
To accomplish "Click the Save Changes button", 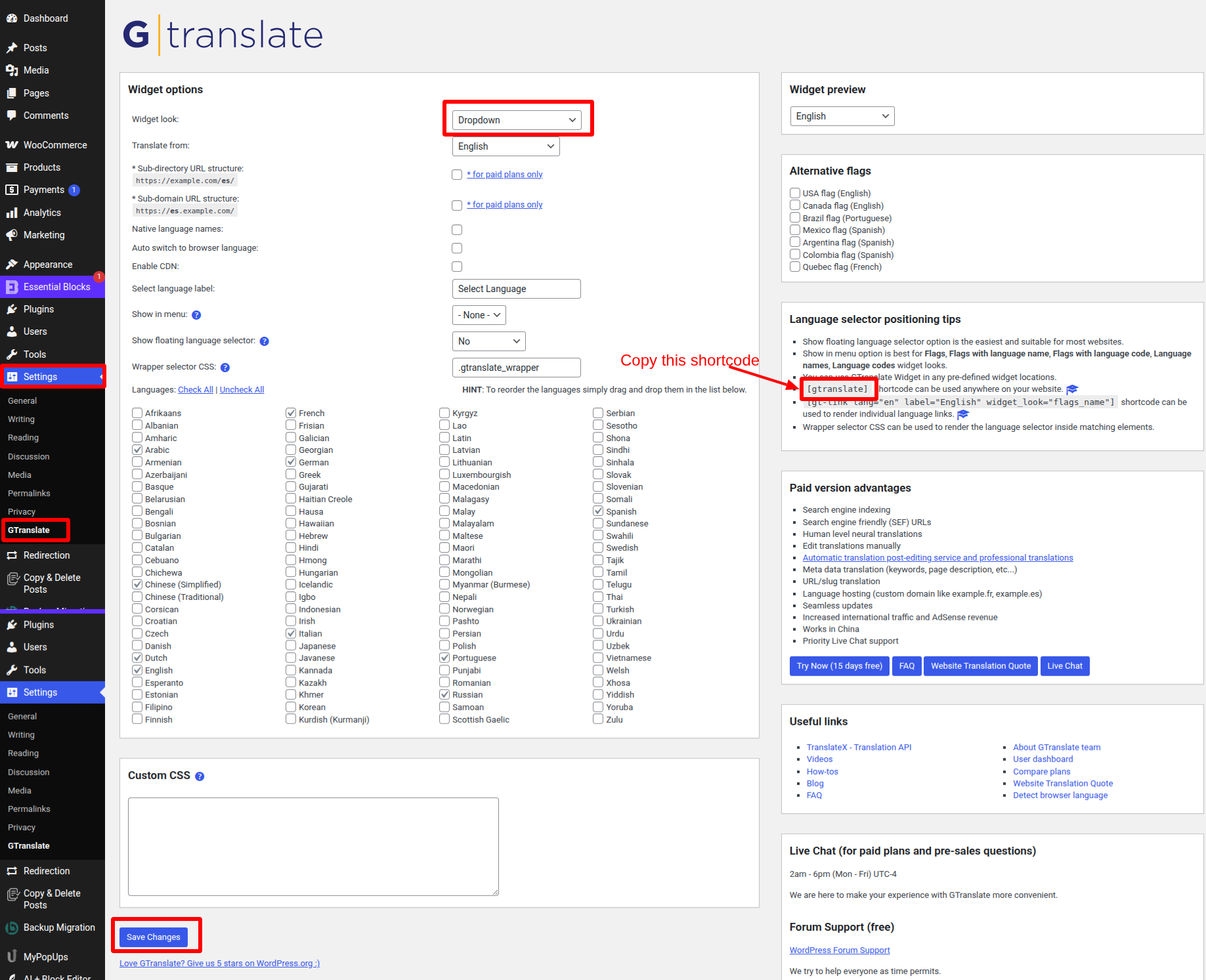I will click(x=154, y=937).
